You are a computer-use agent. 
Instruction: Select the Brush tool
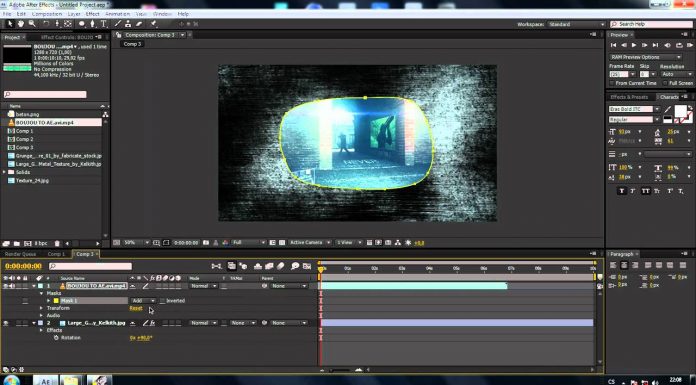tap(118, 24)
